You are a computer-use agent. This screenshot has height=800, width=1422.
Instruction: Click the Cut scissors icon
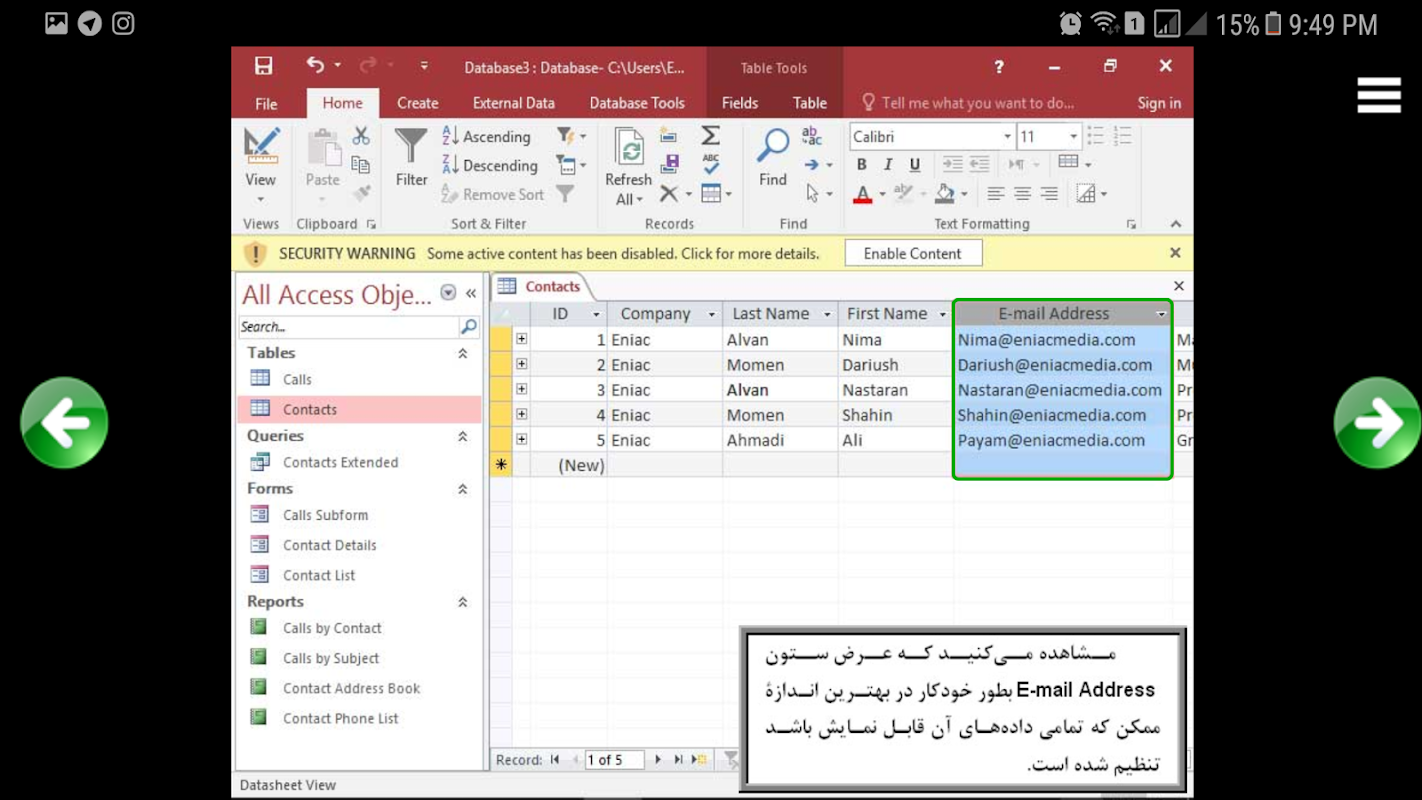[x=361, y=136]
